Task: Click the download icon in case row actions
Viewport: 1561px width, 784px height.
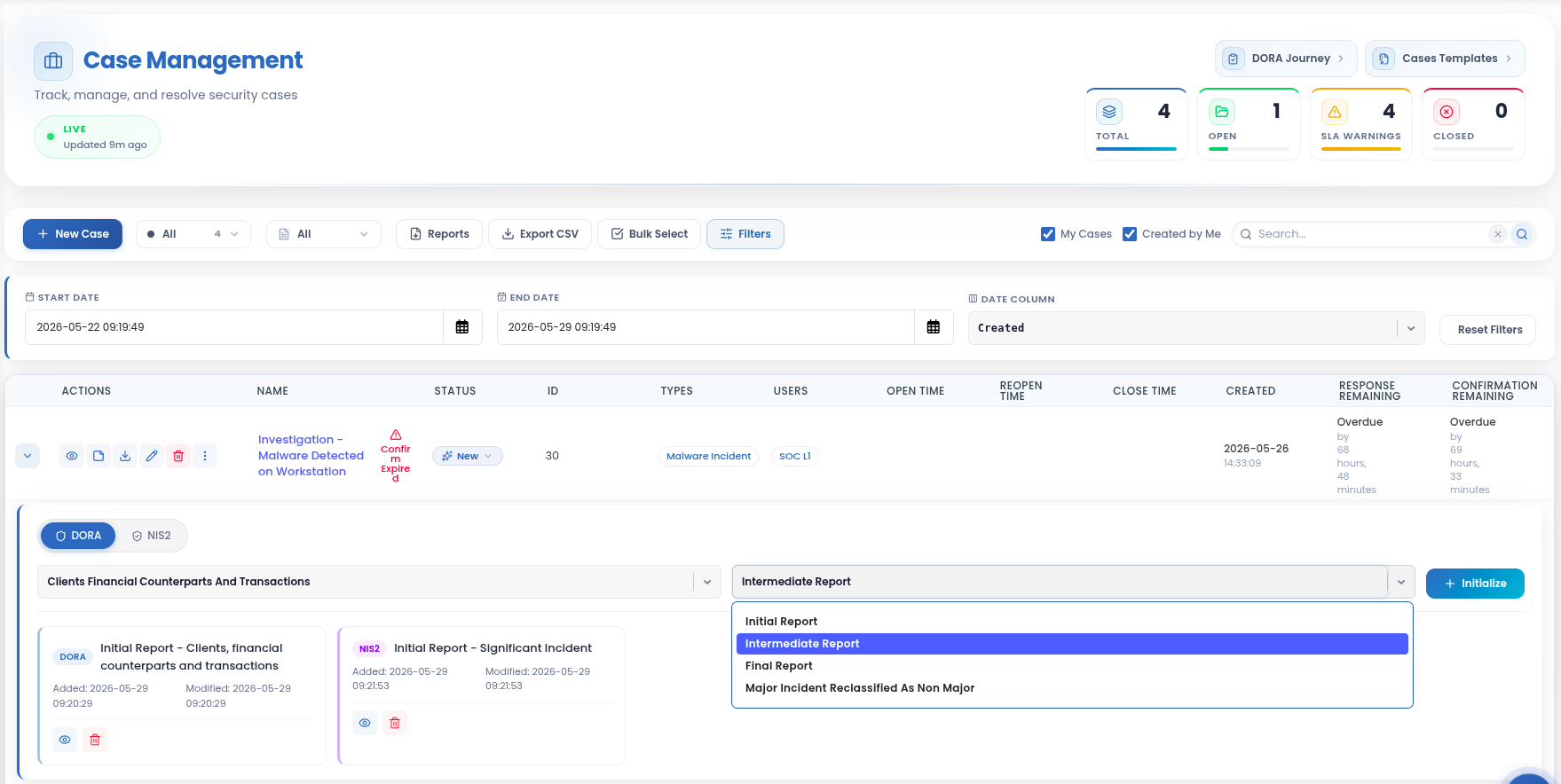Action: (x=125, y=456)
